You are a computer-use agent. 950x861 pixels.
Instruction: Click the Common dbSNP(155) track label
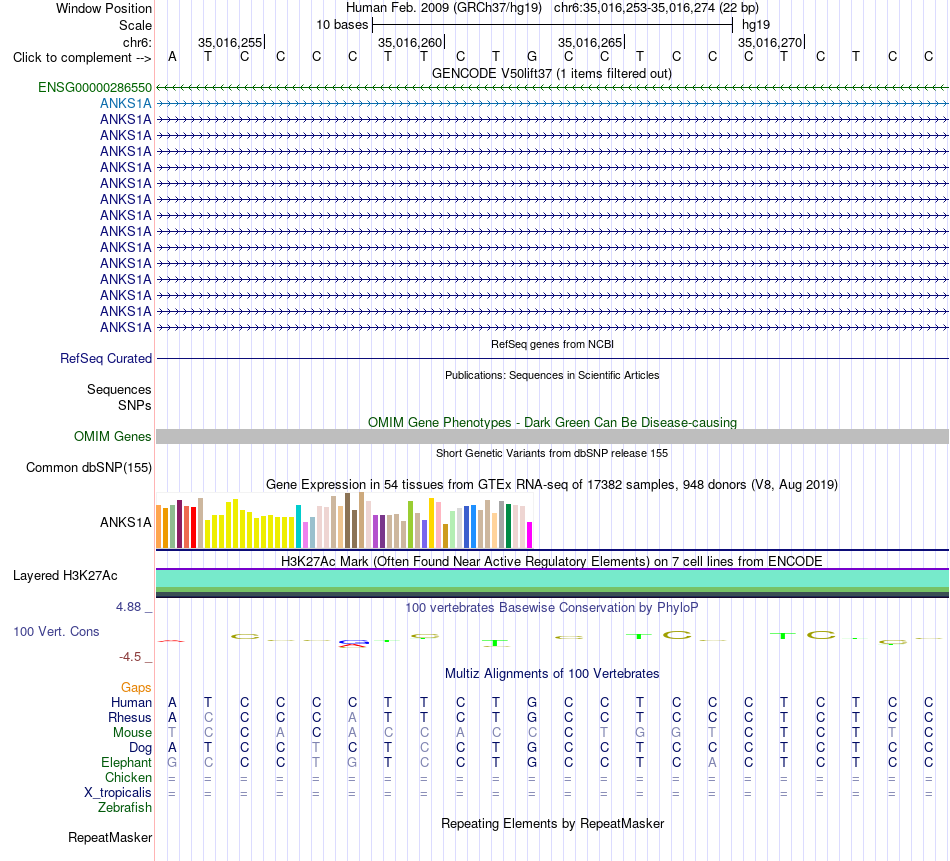coord(89,468)
